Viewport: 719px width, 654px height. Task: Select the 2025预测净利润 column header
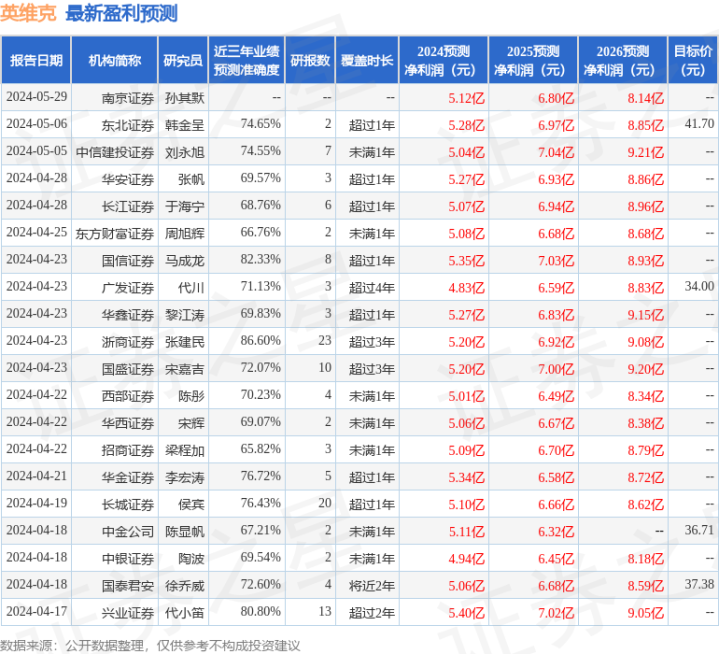(x=533, y=60)
